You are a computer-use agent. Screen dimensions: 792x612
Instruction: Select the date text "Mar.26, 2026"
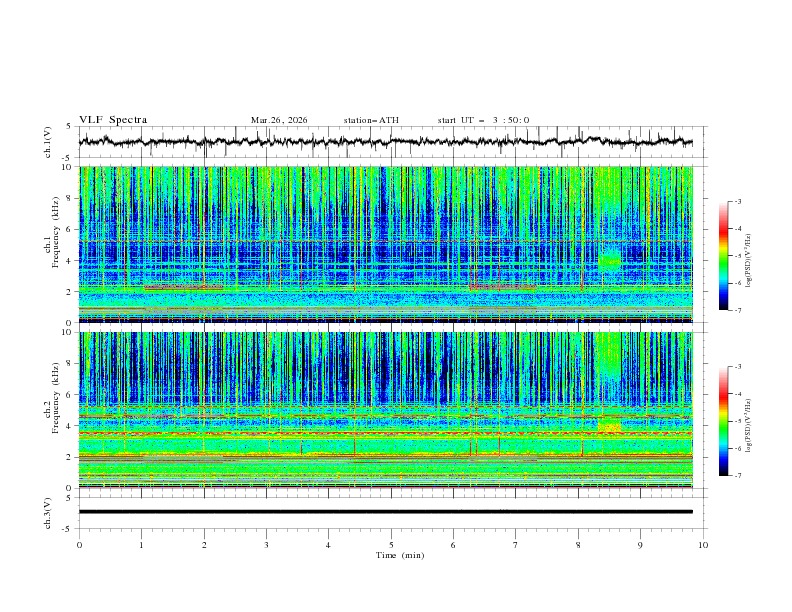pyautogui.click(x=279, y=120)
